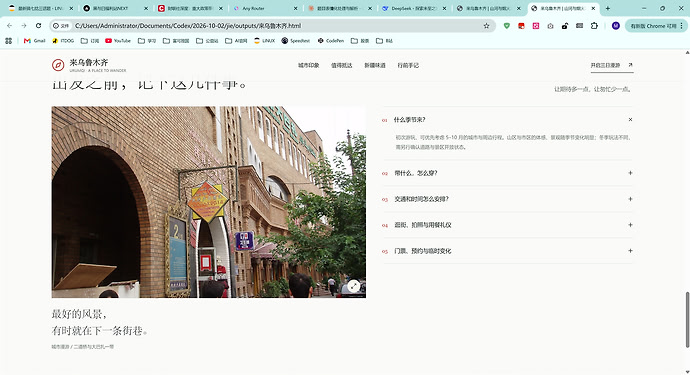Go to 行前手记 section in nav
This screenshot has width=690, height=375.
click(x=408, y=65)
